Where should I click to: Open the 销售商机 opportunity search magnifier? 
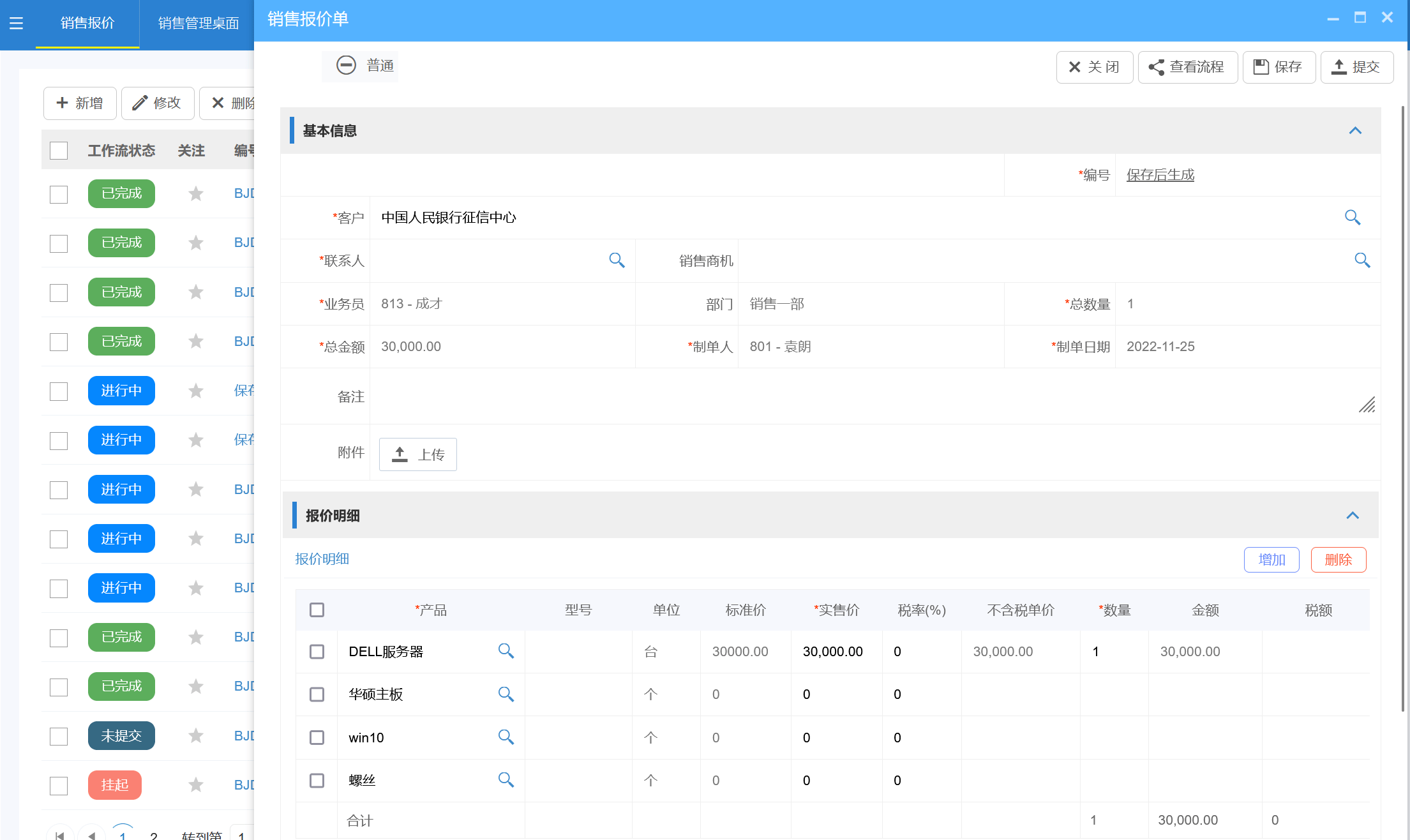tap(1363, 260)
